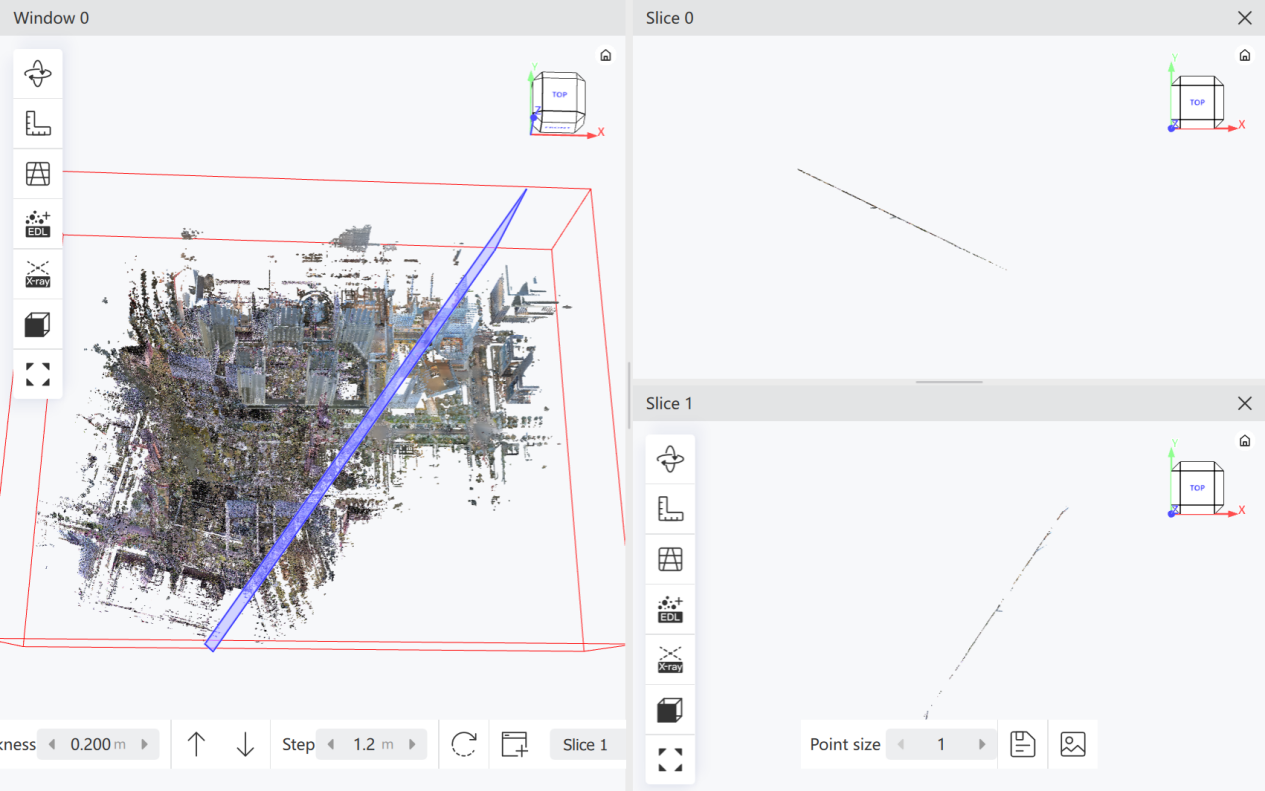Select the orbit rotate tool in Window 0

click(x=38, y=74)
